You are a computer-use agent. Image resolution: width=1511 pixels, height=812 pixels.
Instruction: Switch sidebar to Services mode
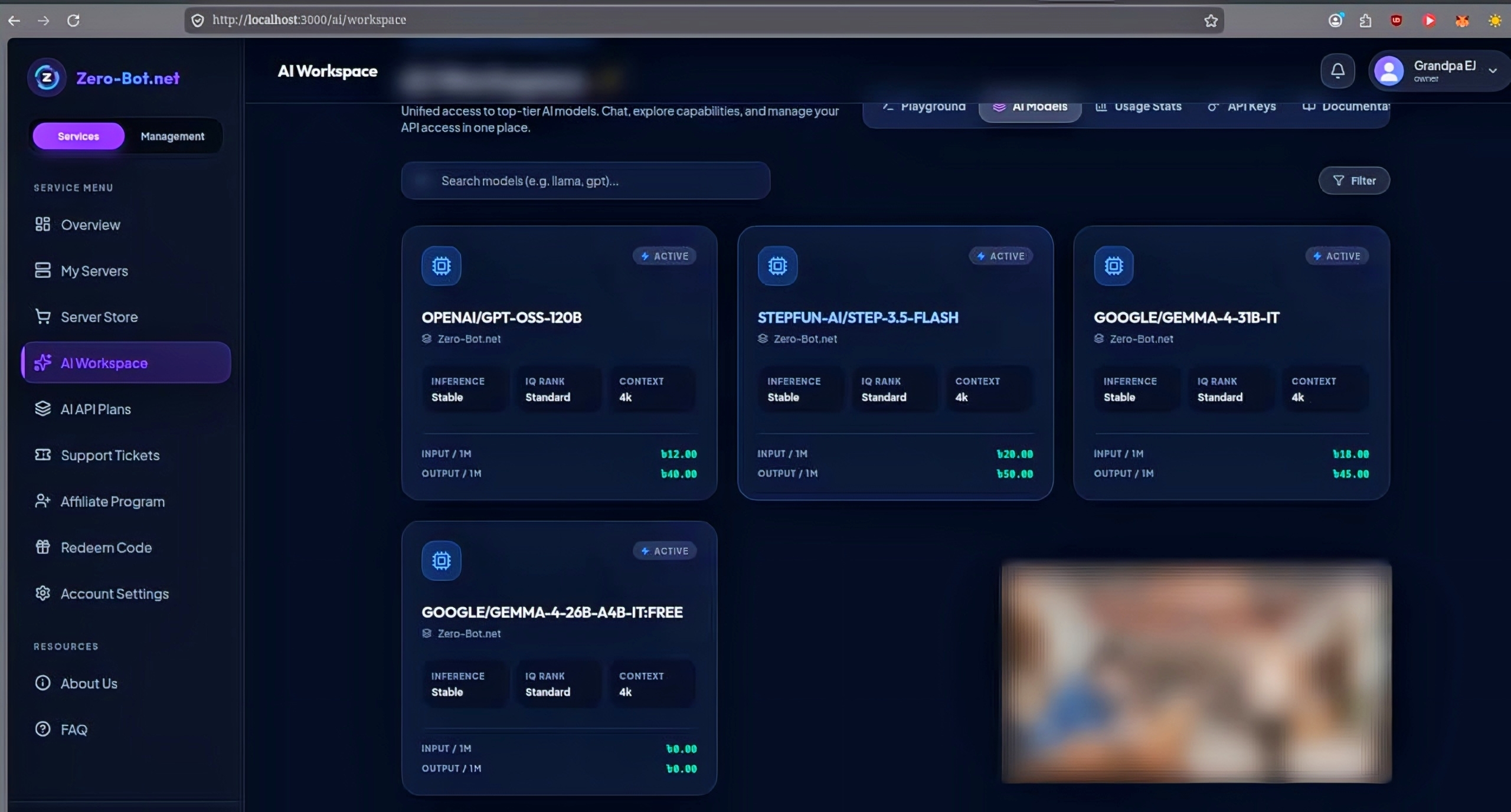pos(79,136)
